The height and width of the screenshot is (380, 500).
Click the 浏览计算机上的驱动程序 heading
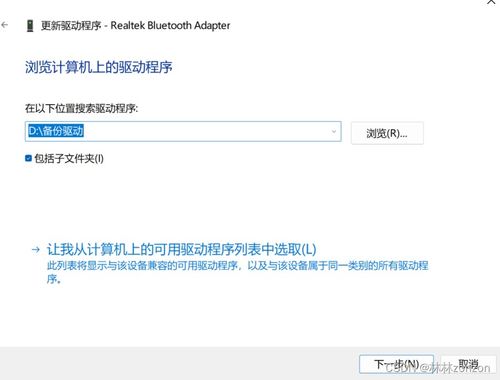click(99, 67)
